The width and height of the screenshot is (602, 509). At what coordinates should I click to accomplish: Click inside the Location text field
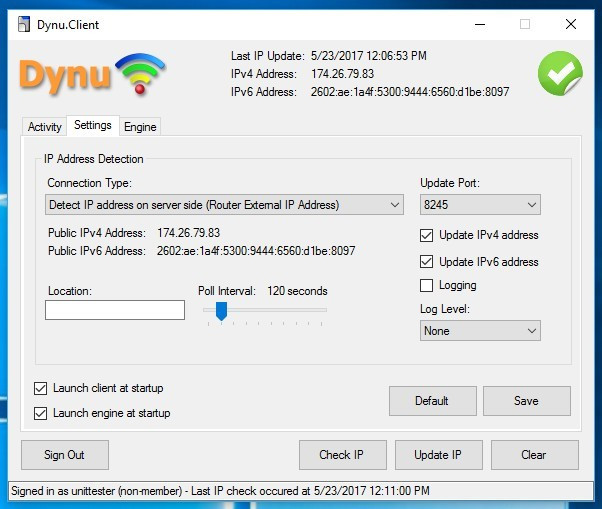click(115, 310)
